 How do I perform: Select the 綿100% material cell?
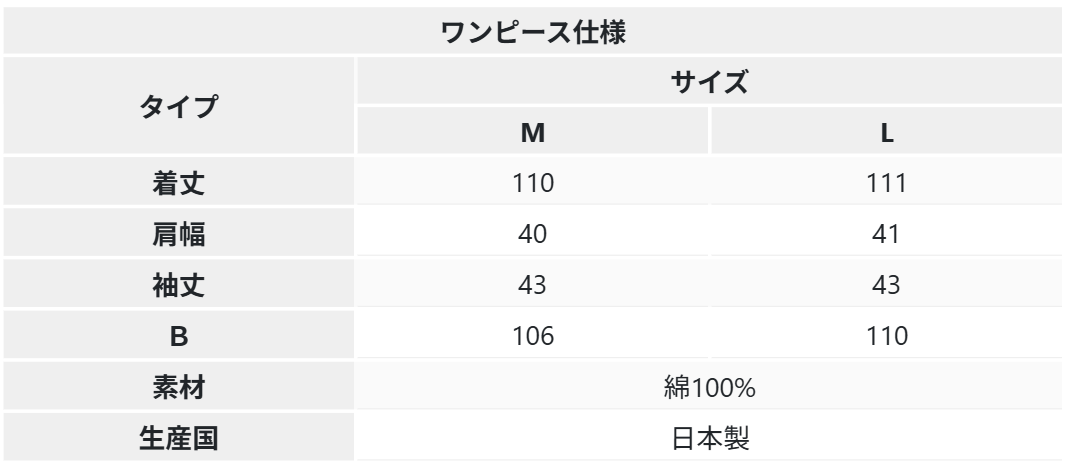[x=709, y=387]
